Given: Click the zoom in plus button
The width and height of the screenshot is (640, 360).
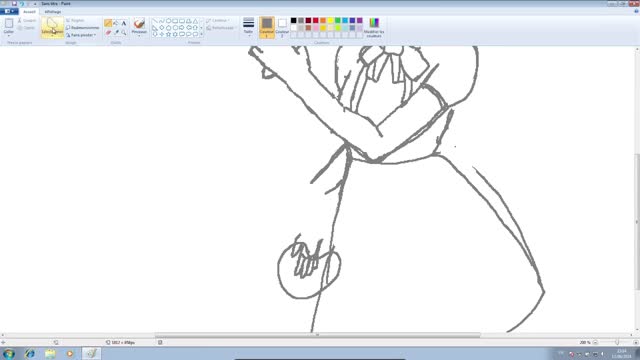Looking at the screenshot, I should [x=636, y=342].
